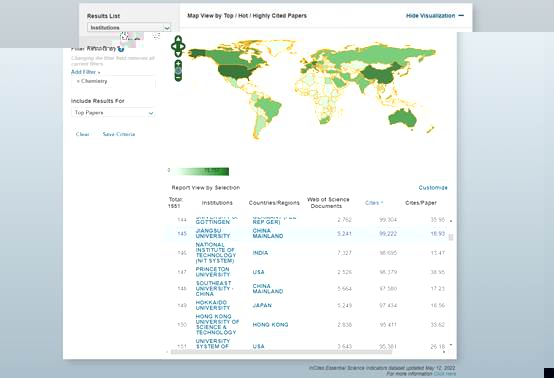Open Southeast University - China link
The height and width of the screenshot is (378, 554).
click(214, 289)
